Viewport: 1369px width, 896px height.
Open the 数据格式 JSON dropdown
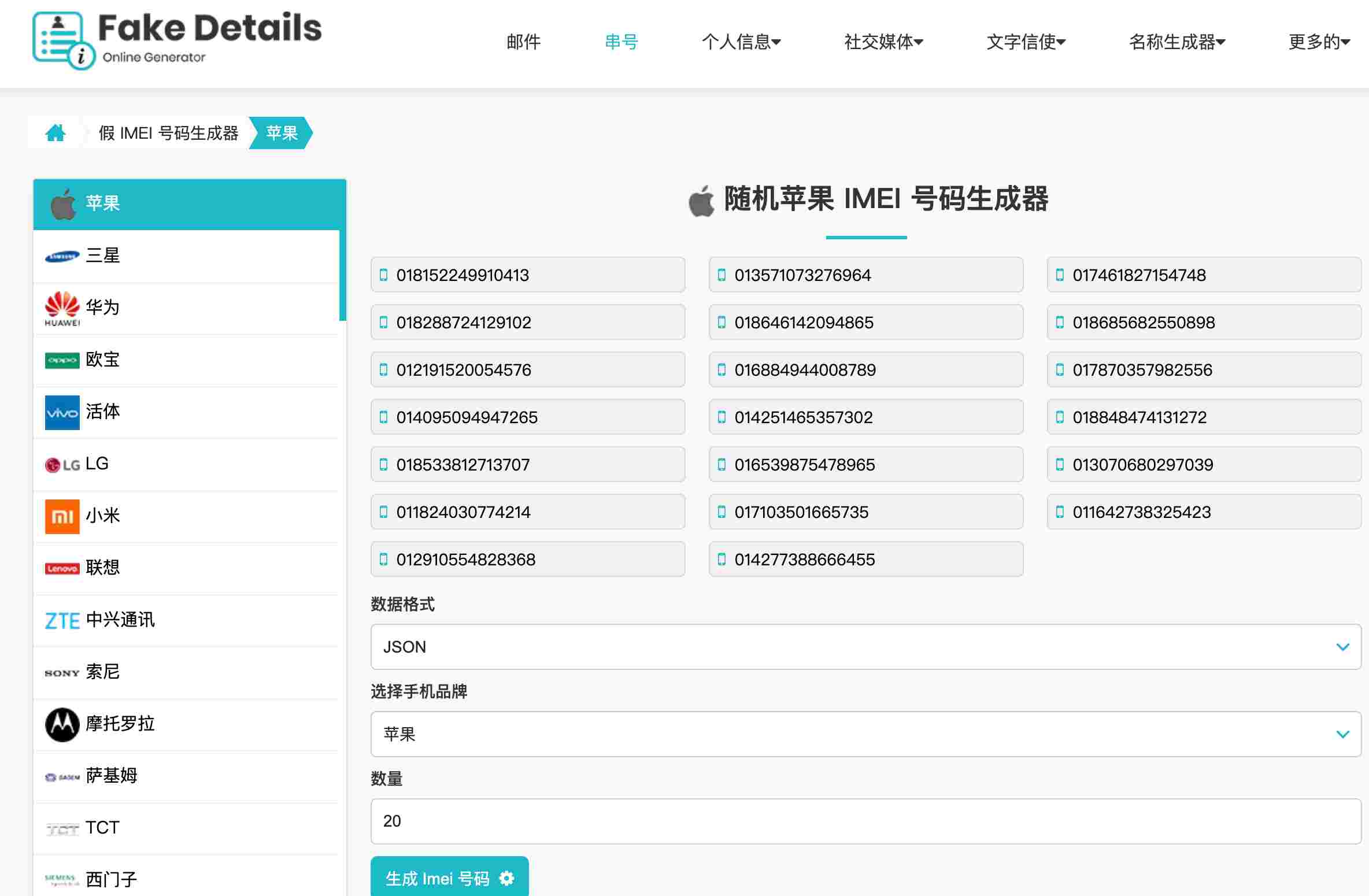coord(865,647)
